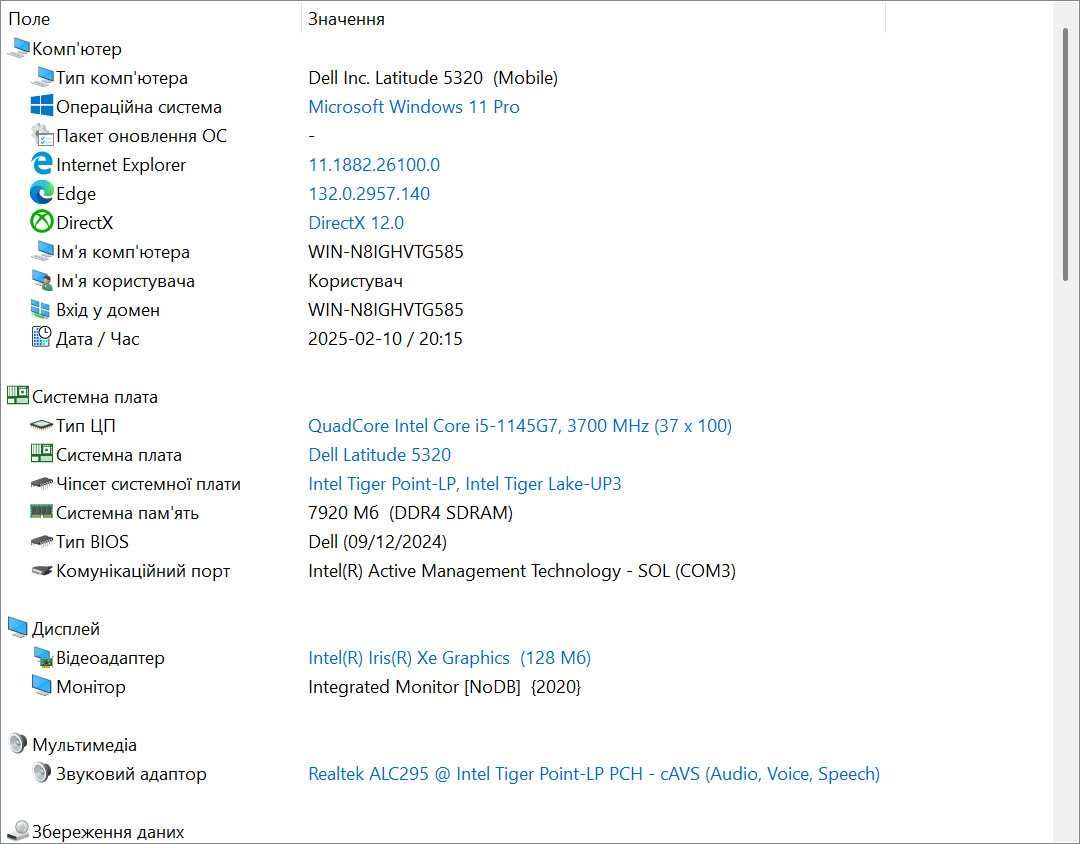Image resolution: width=1080 pixels, height=844 pixels.
Task: Click the Дата / Час calendar icon
Action: tap(41, 338)
